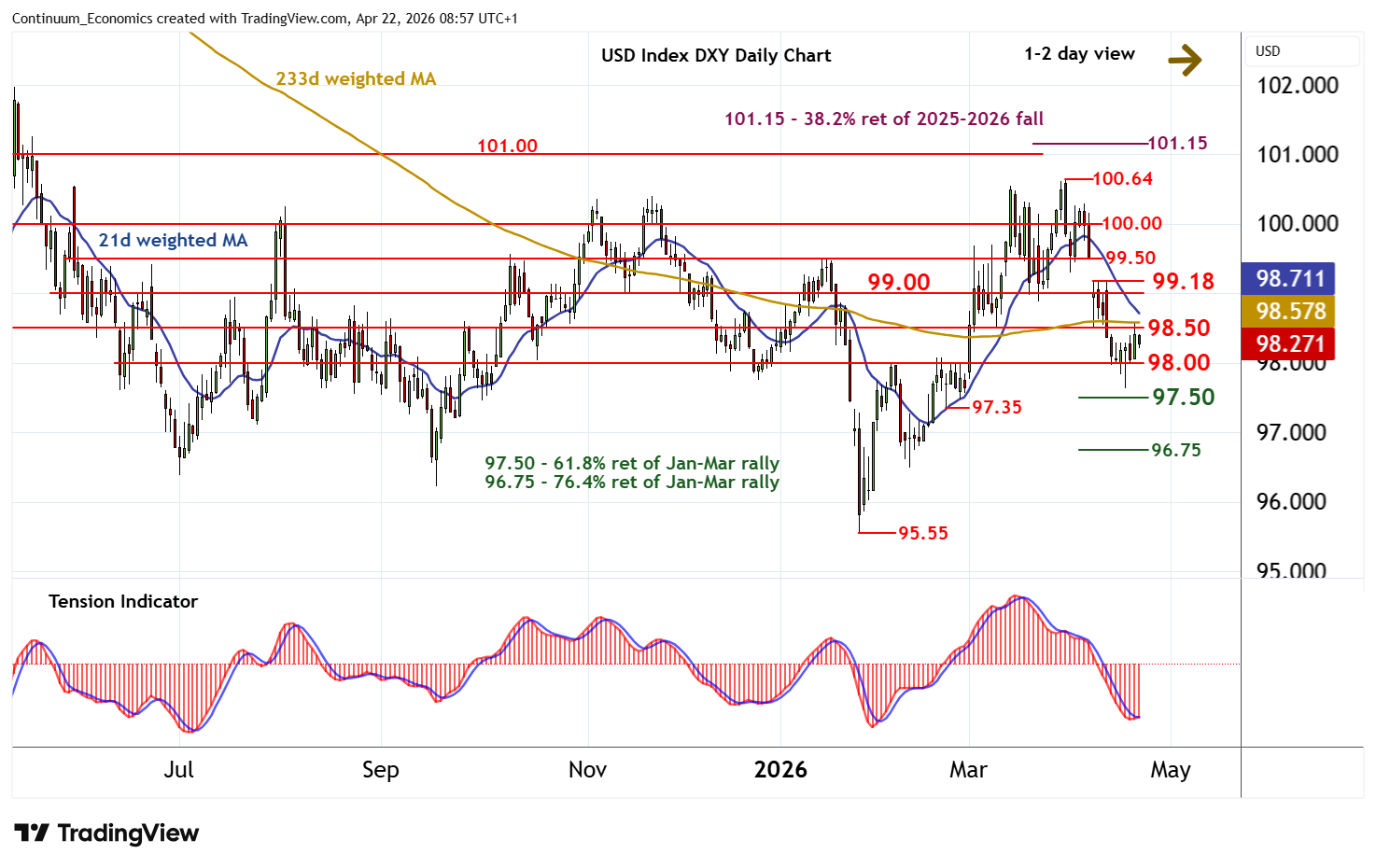
Task: Select the 21d weighted MA label
Action: pyautogui.click(x=173, y=241)
